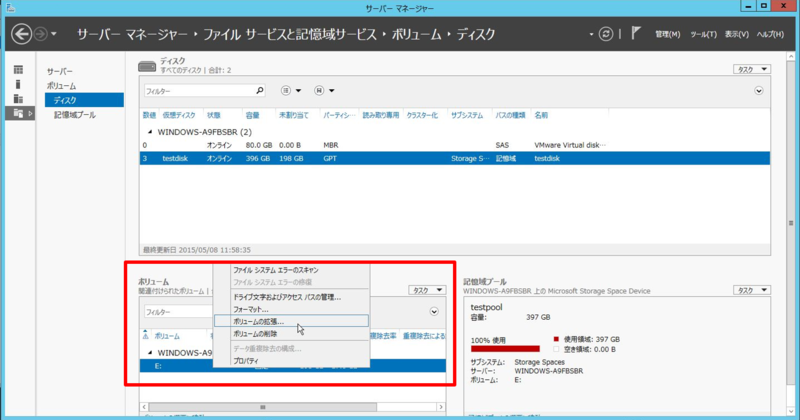Select the All Servers sidebar icon
Image resolution: width=800 pixels, height=420 pixels.
[18, 98]
